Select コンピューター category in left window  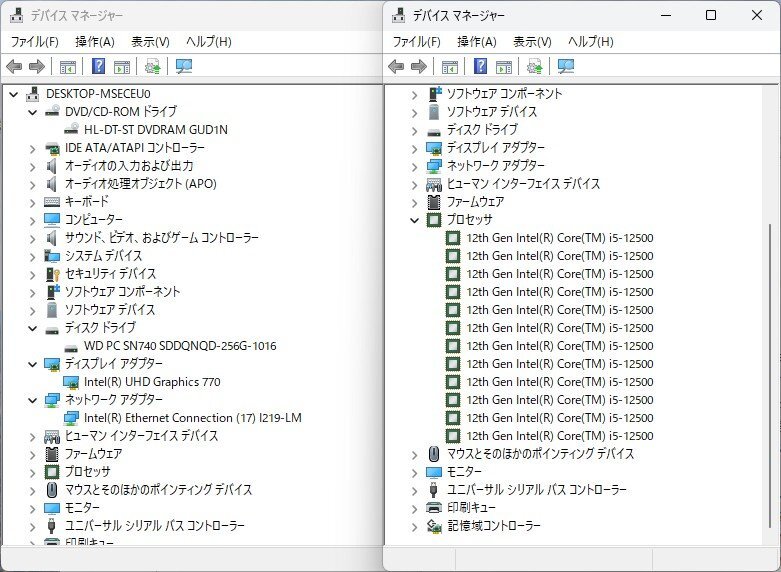pyautogui.click(x=94, y=220)
